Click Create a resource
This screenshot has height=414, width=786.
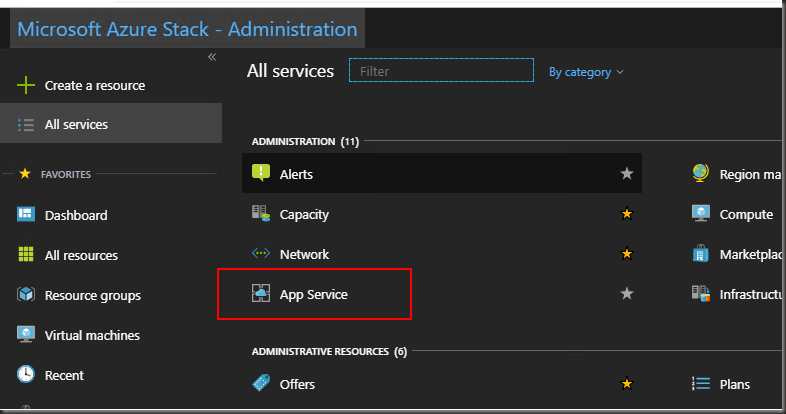pyautogui.click(x=94, y=85)
